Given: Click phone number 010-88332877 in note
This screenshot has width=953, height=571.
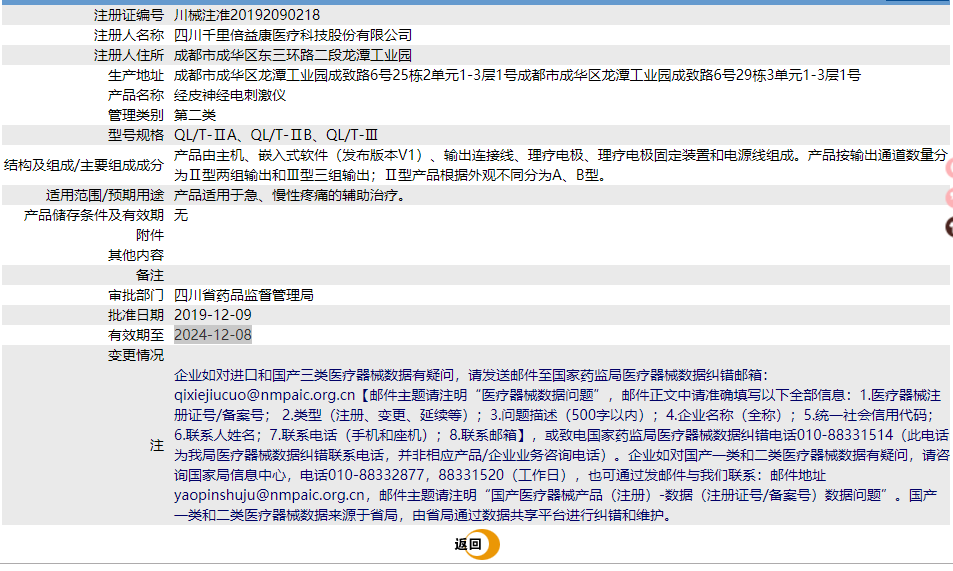Looking at the screenshot, I should click(x=376, y=476).
